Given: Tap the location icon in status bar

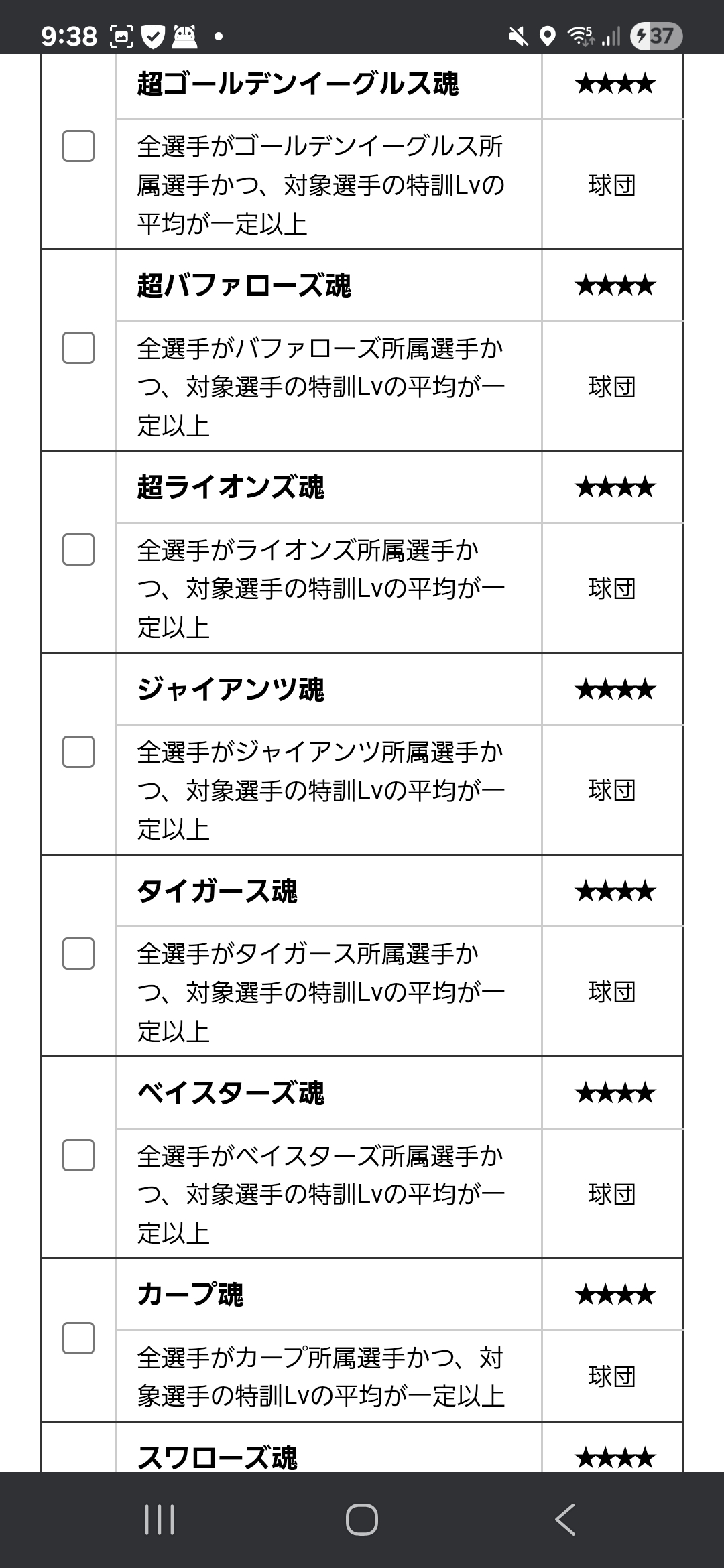Looking at the screenshot, I should coord(548,36).
